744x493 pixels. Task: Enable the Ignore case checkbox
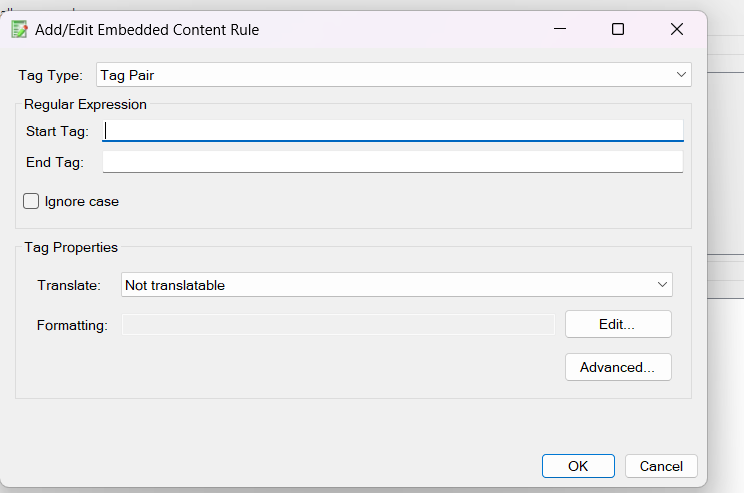[31, 201]
